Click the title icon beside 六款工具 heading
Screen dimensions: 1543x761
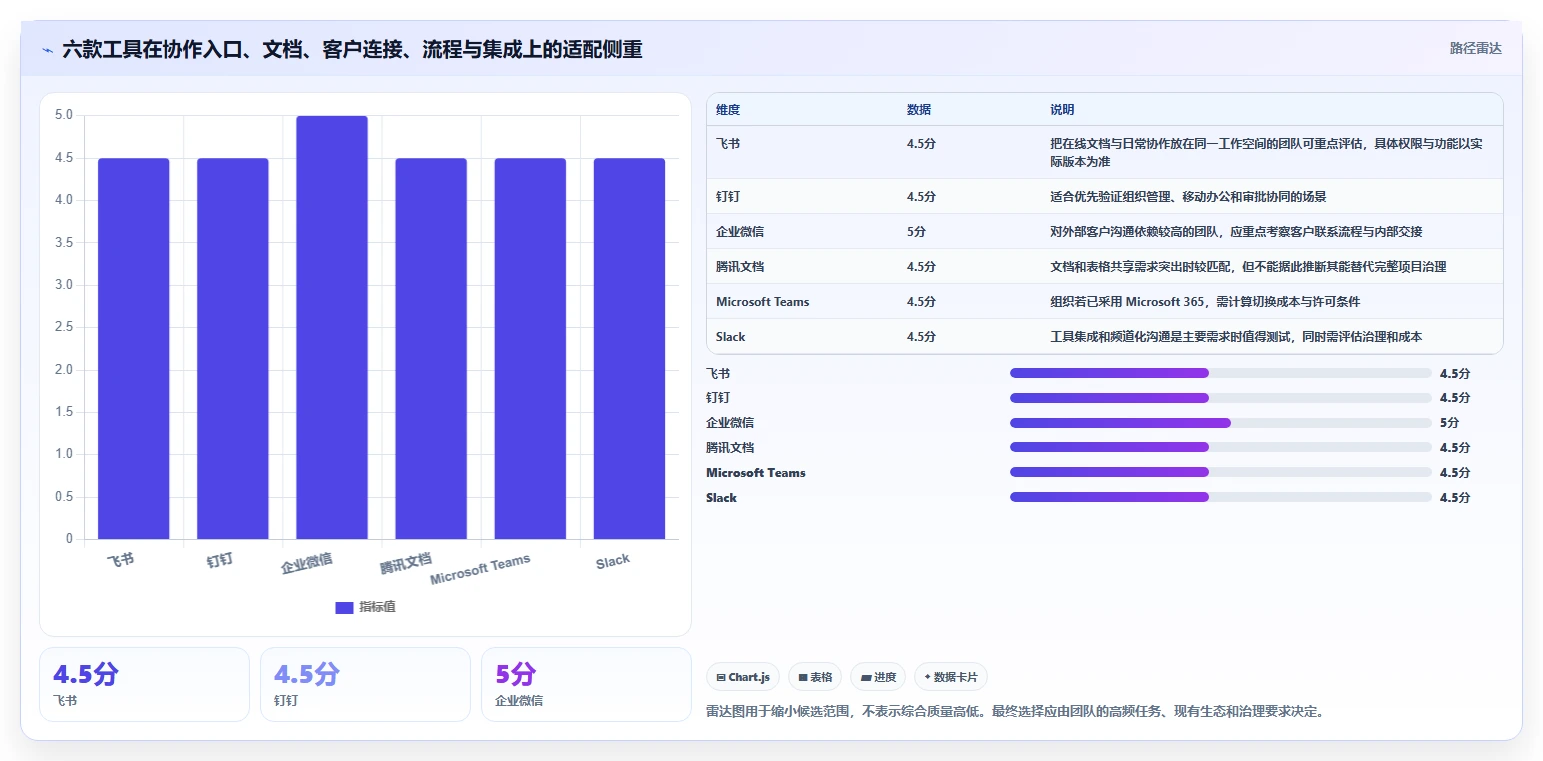pyautogui.click(x=47, y=49)
